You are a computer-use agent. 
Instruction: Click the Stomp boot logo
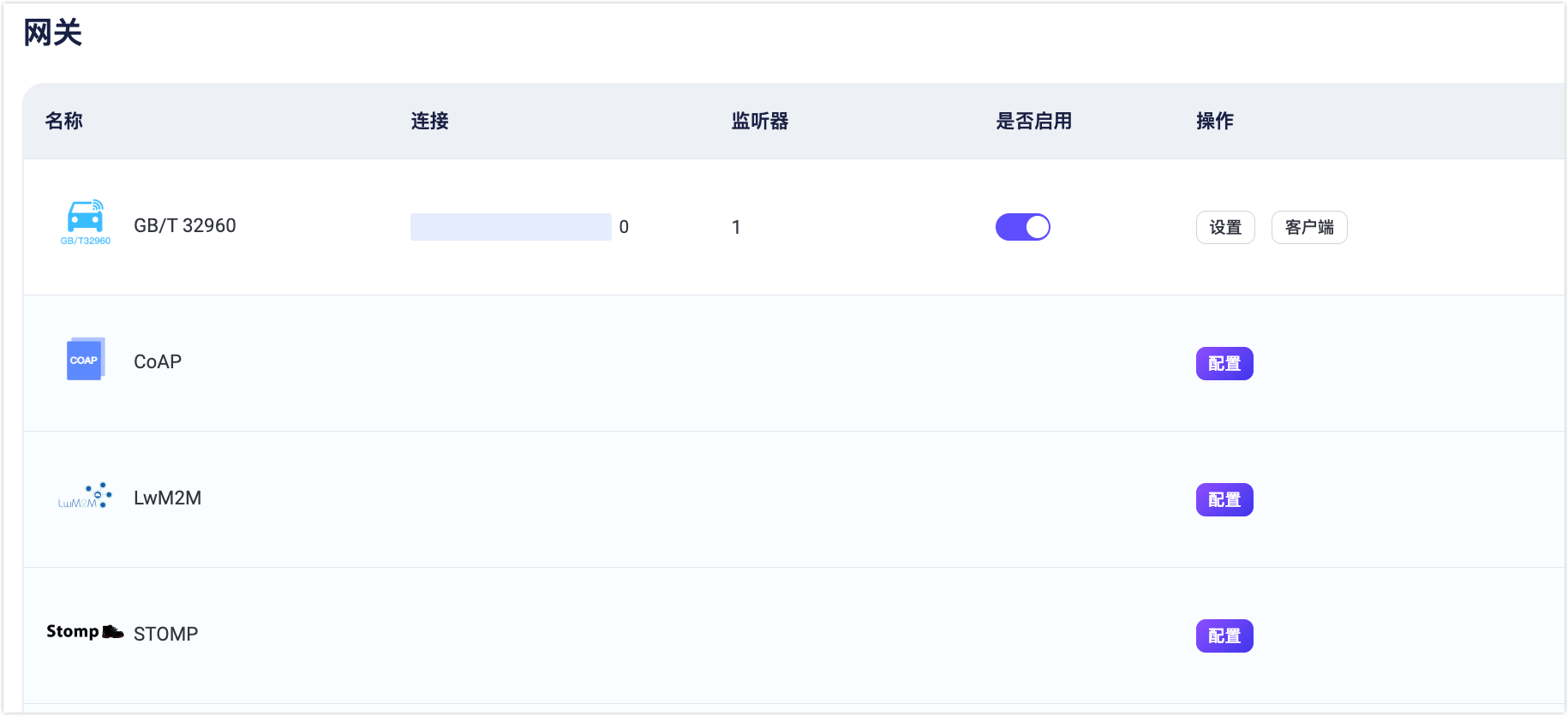85,632
